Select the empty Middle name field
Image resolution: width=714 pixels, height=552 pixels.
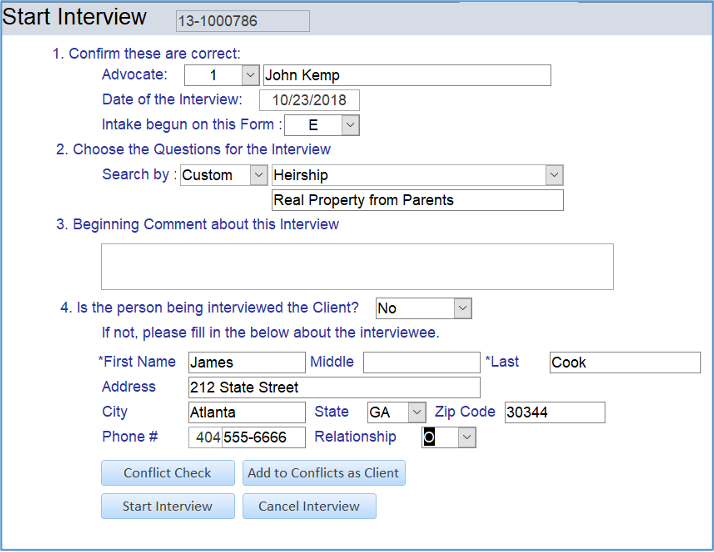421,362
